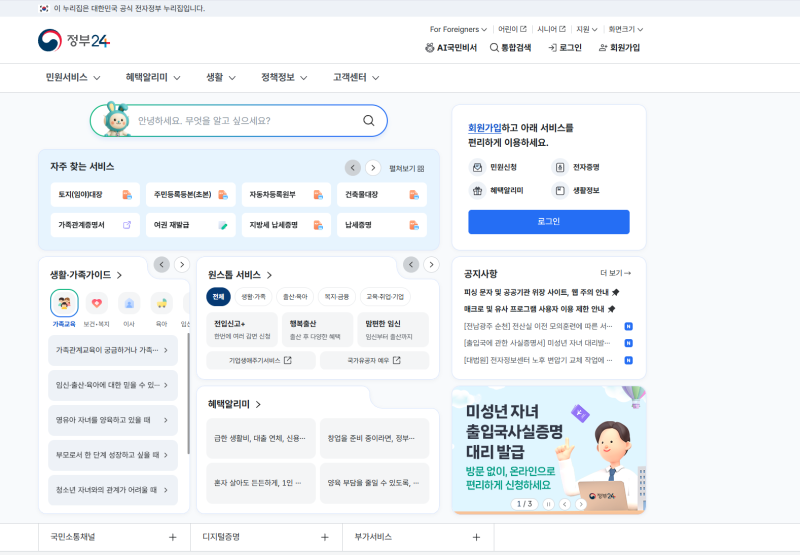Image resolution: width=800 pixels, height=555 pixels.
Task: Expand the For Foreigners dropdown
Action: pos(458,29)
